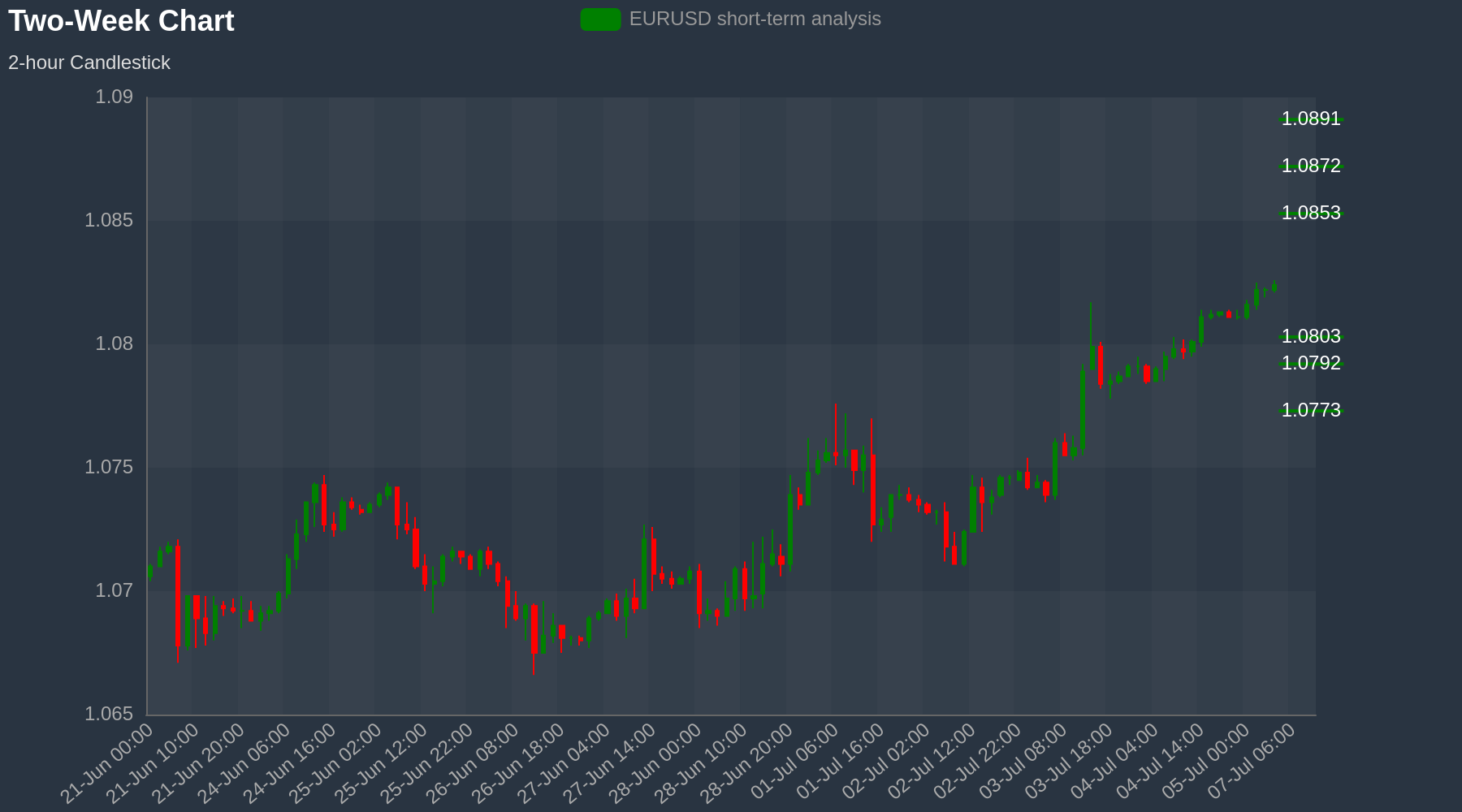Click the 24-Jun 06:00 x-axis label
Screen dimensions: 1462x812
[244, 765]
